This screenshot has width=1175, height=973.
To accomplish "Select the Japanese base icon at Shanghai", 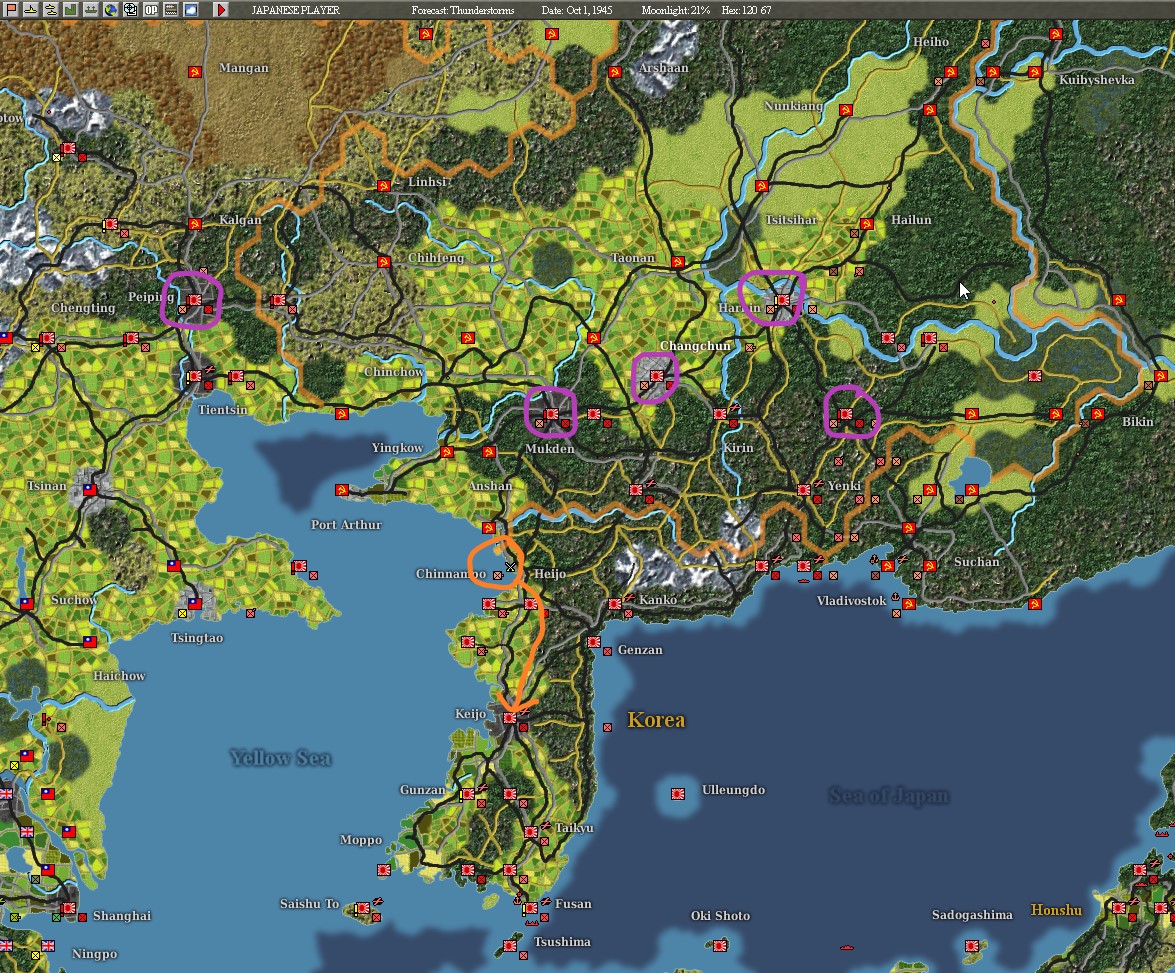I will point(69,908).
